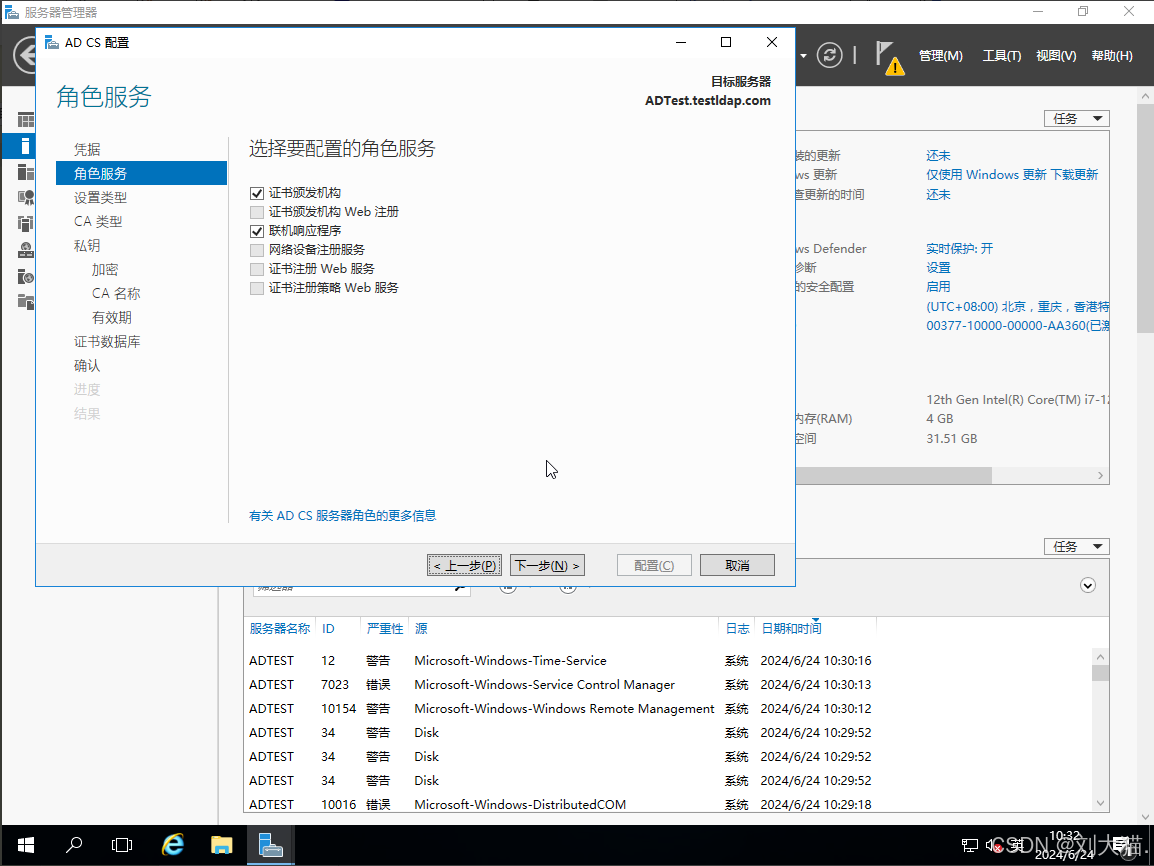The image size is (1154, 866).
Task: Click Server Manager back arrow button
Action: pyautogui.click(x=25, y=55)
